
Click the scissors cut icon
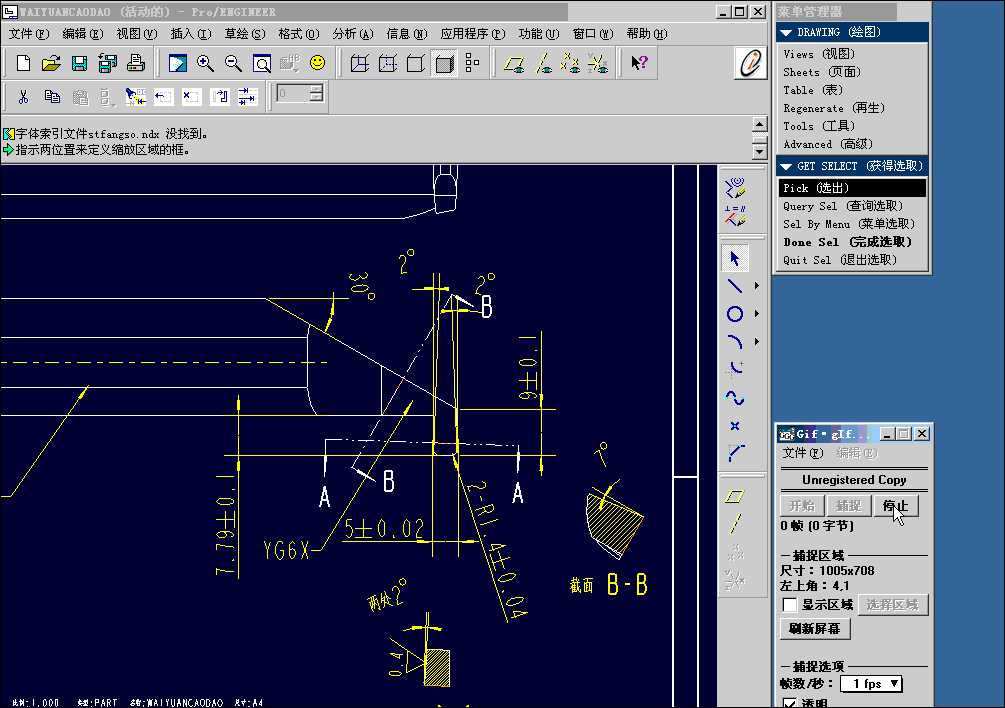[x=24, y=97]
